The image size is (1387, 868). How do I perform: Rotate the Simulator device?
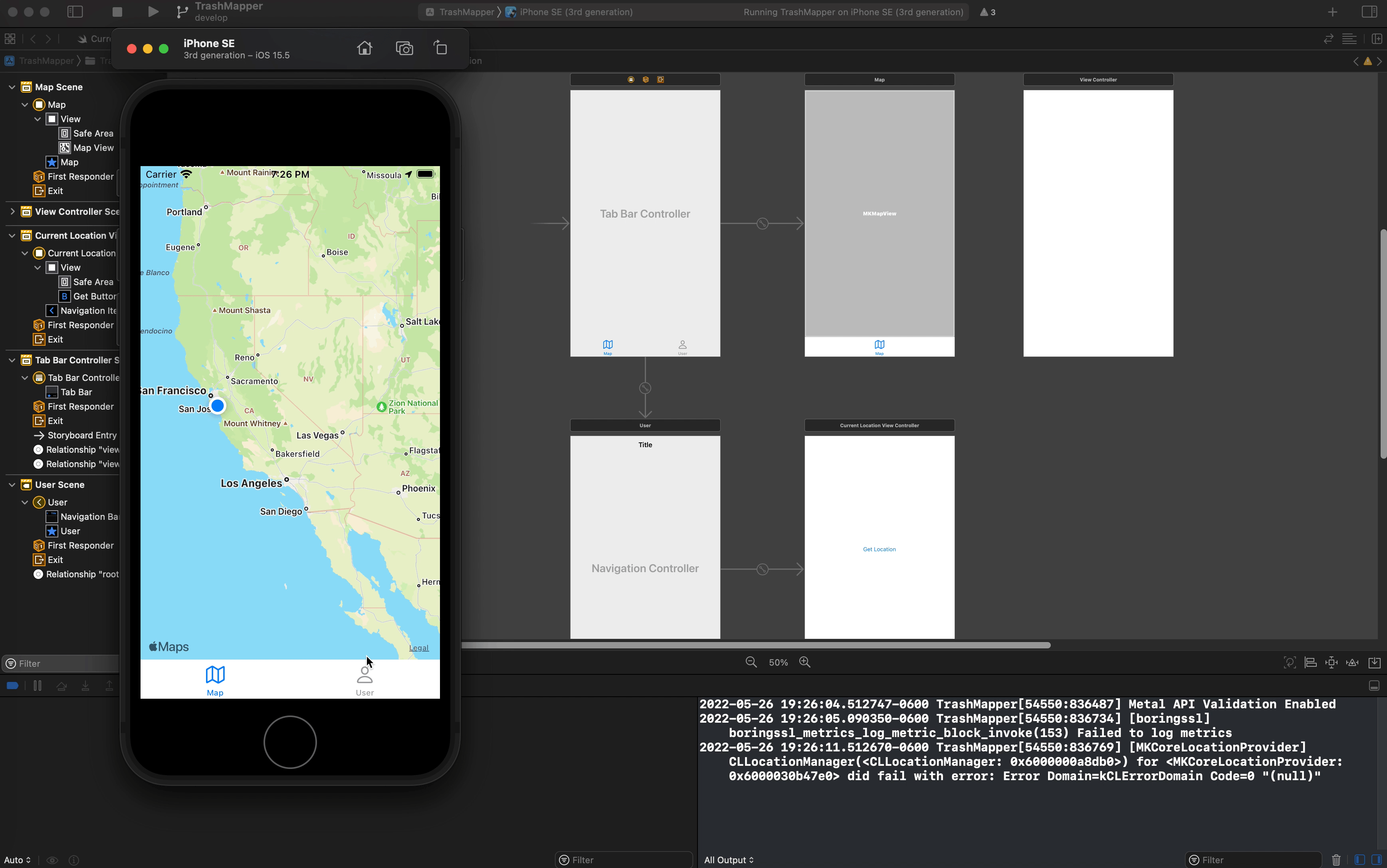(x=440, y=48)
